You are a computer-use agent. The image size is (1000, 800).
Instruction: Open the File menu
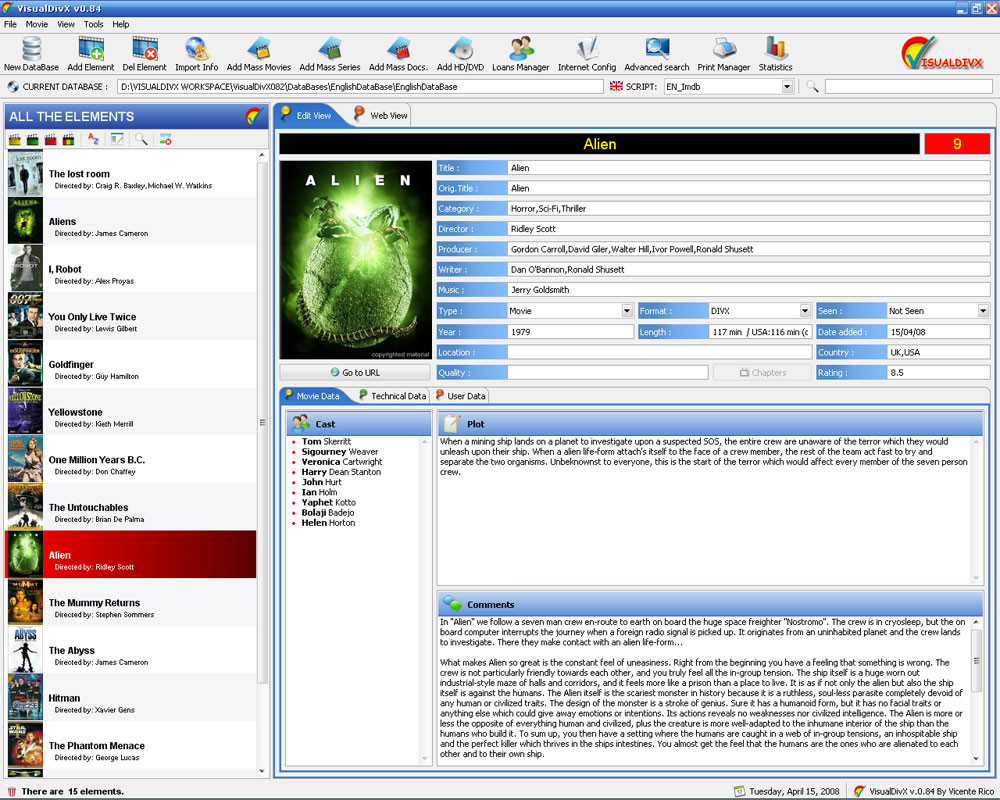coord(10,24)
